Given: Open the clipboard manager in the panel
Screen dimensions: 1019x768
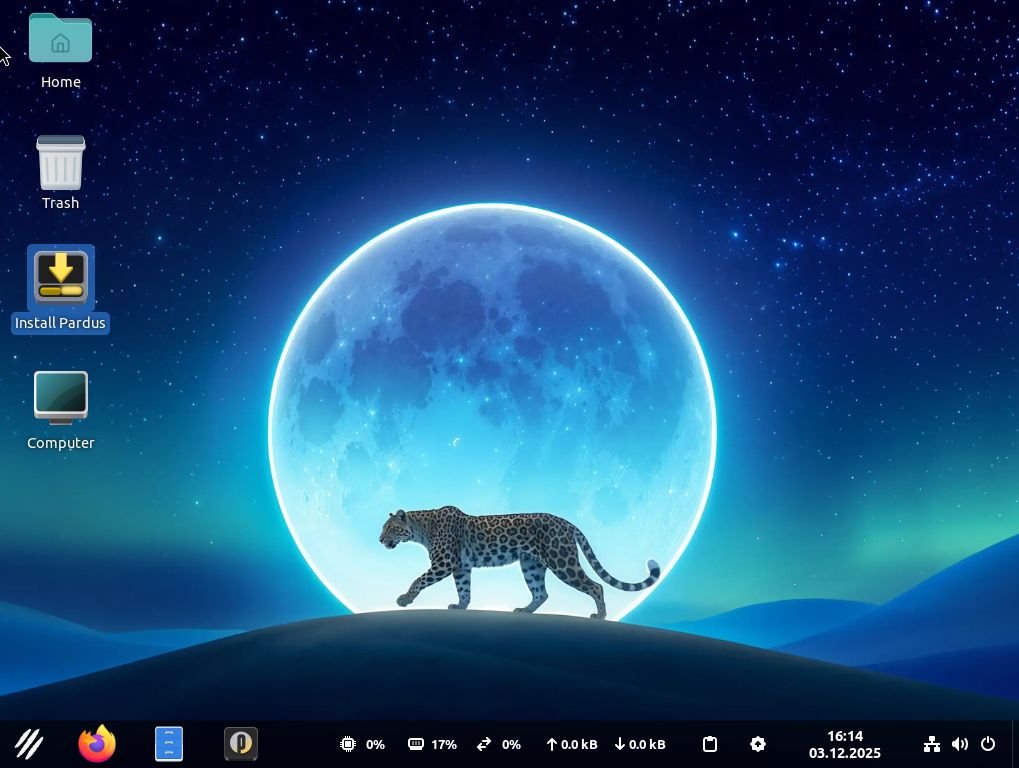Looking at the screenshot, I should pos(710,744).
